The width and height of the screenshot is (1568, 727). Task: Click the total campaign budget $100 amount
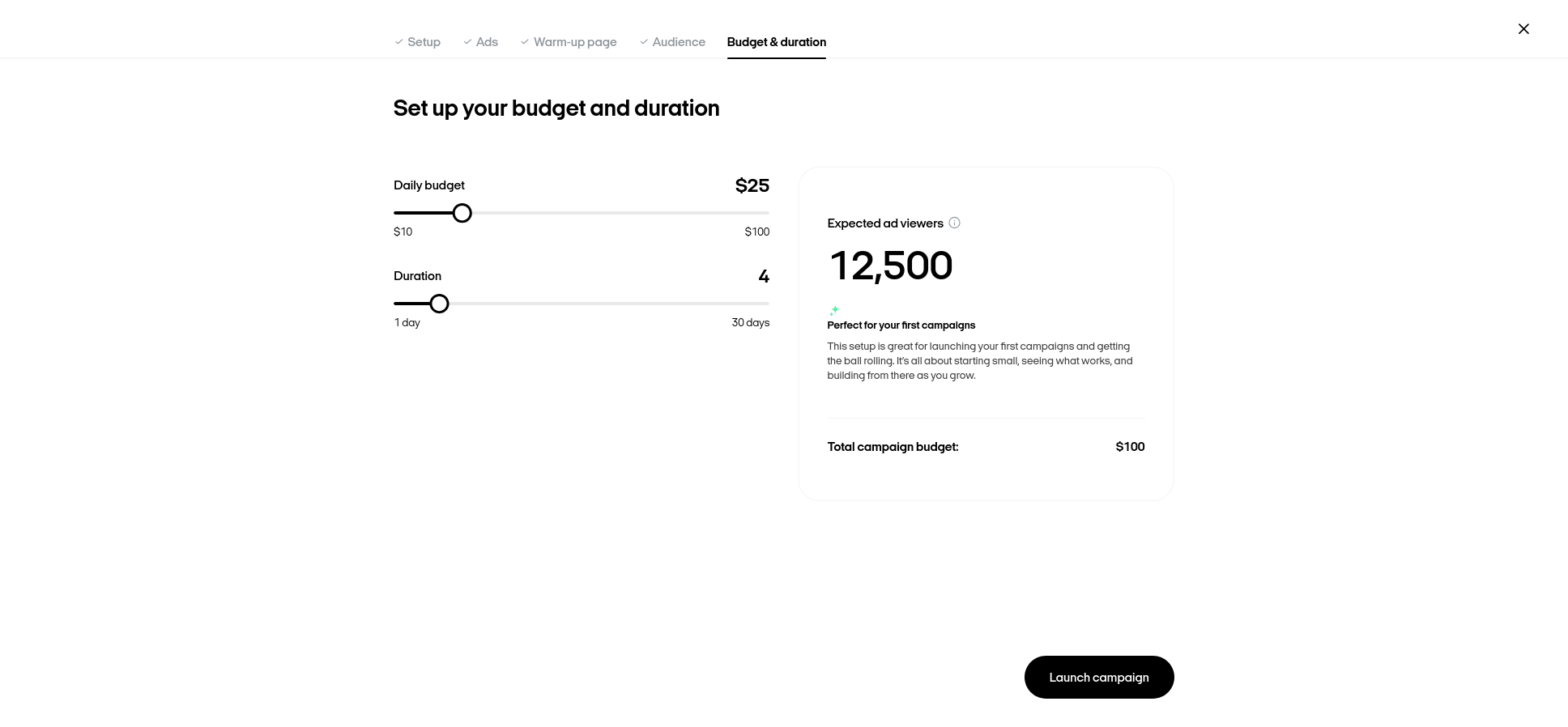[x=1130, y=447]
